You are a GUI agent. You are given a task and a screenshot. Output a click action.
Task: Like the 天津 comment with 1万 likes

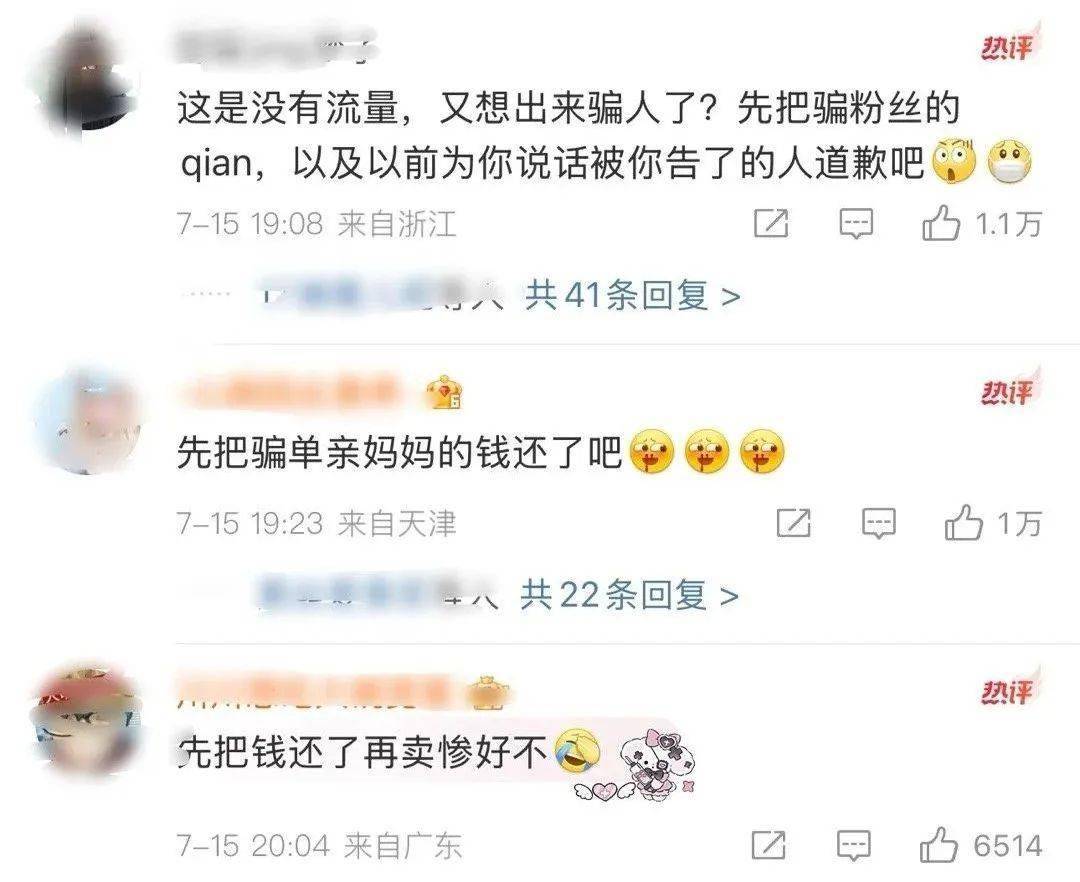[963, 523]
